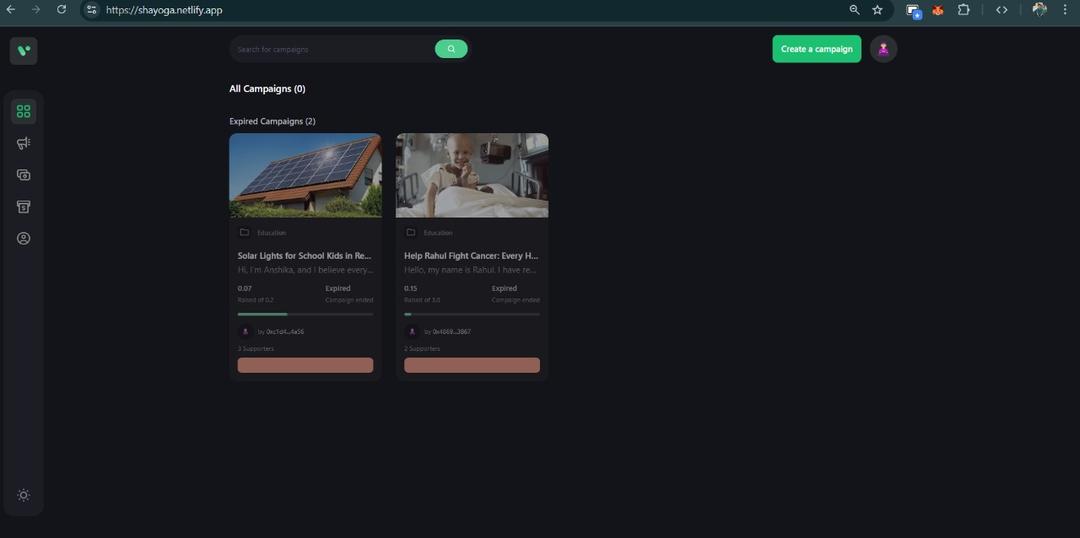The height and width of the screenshot is (538, 1080).
Task: Click All Campaigns (0) heading
Action: tap(267, 89)
